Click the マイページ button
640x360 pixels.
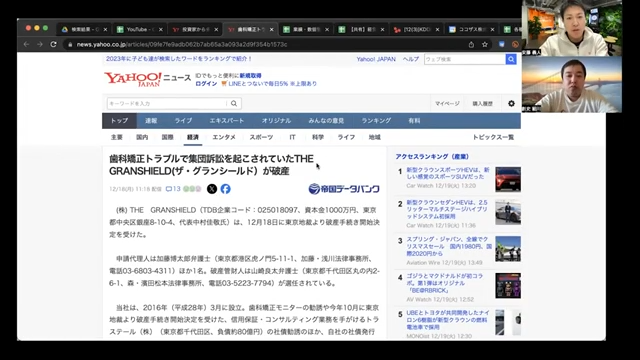click(x=447, y=104)
